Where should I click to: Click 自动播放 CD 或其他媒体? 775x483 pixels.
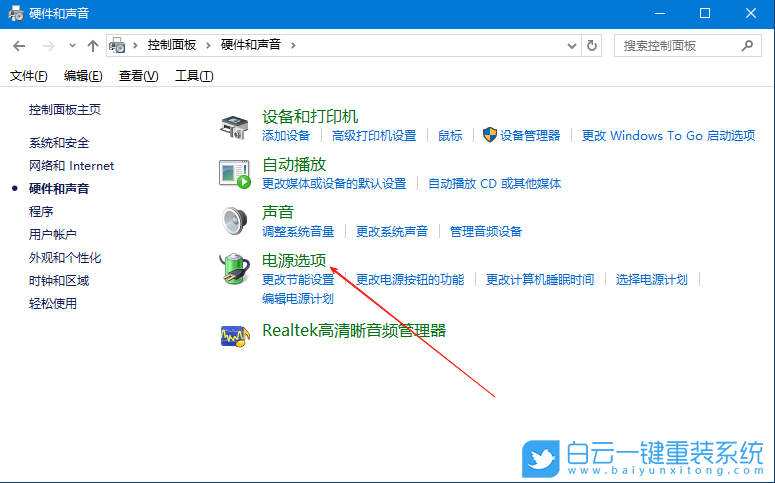click(494, 184)
